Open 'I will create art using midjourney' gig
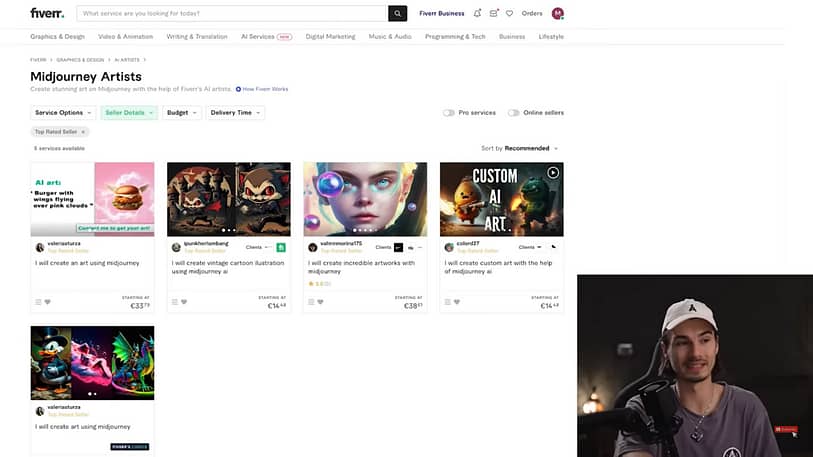Image resolution: width=813 pixels, height=457 pixels. pos(83,427)
